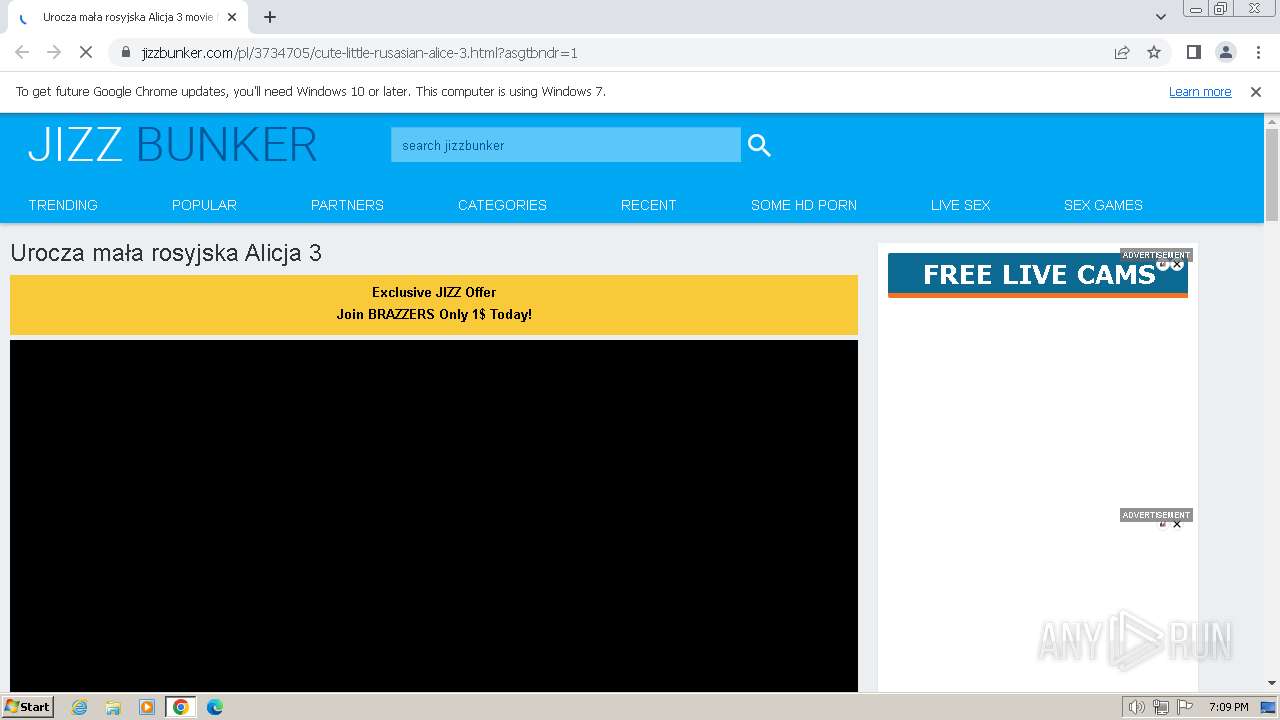Open the Learn more link
1280x720 pixels.
[x=1200, y=91]
